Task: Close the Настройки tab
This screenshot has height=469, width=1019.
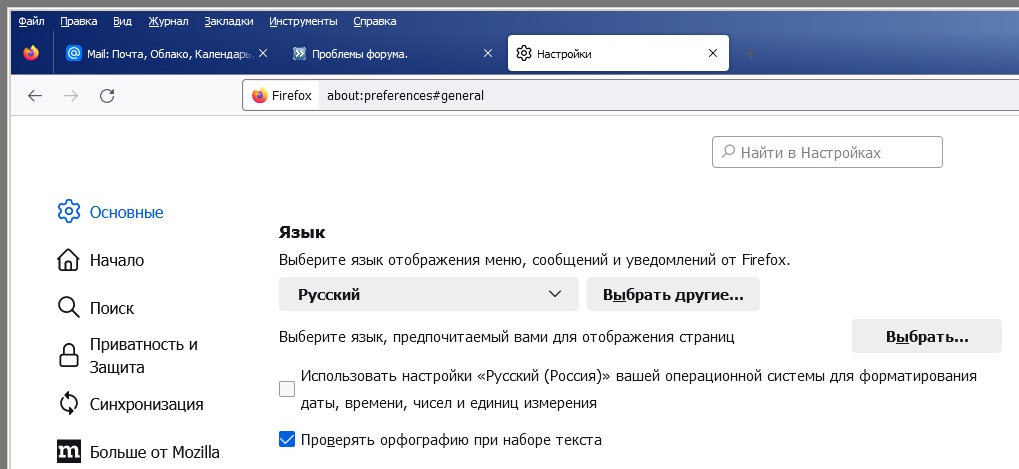Action: tap(713, 53)
